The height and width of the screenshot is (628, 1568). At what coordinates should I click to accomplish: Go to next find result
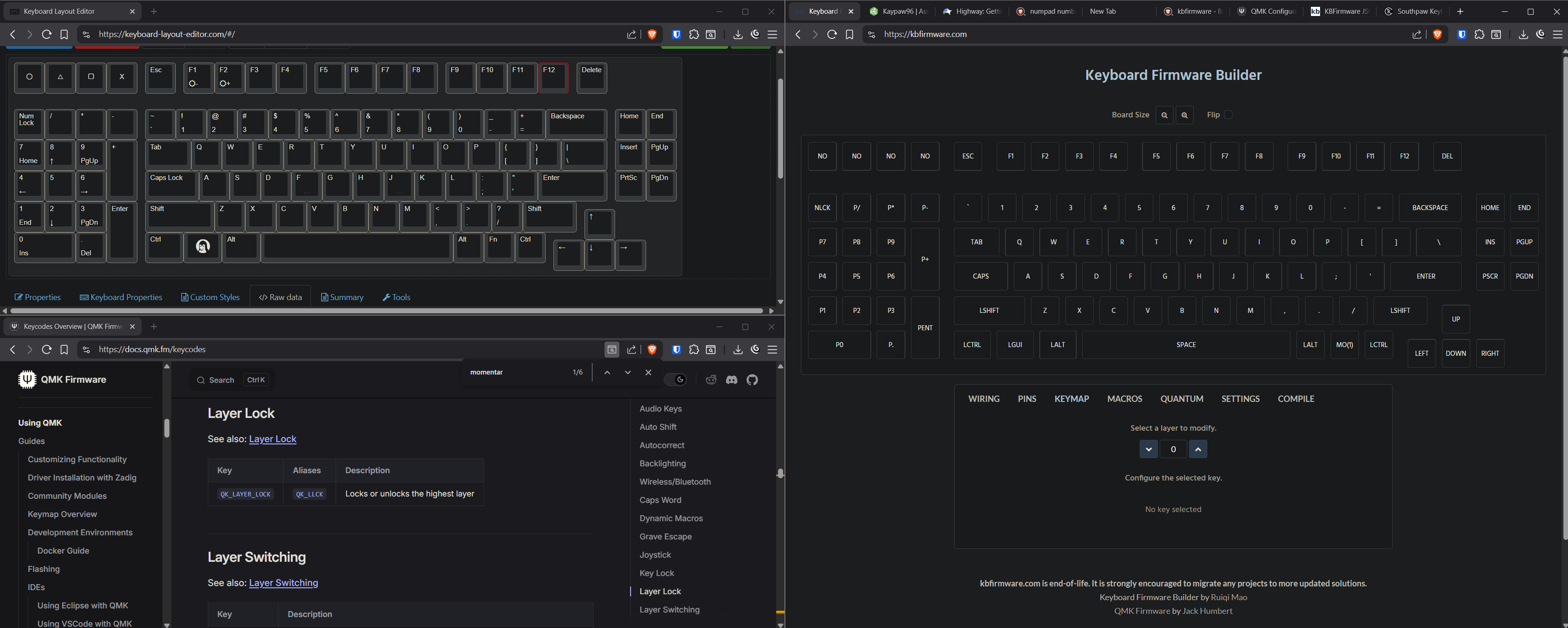pos(627,372)
